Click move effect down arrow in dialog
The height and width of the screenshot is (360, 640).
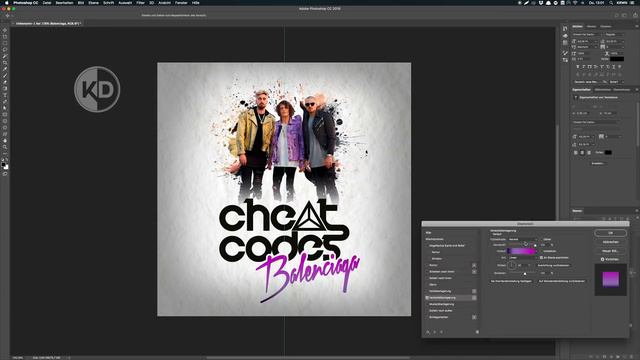[441, 332]
